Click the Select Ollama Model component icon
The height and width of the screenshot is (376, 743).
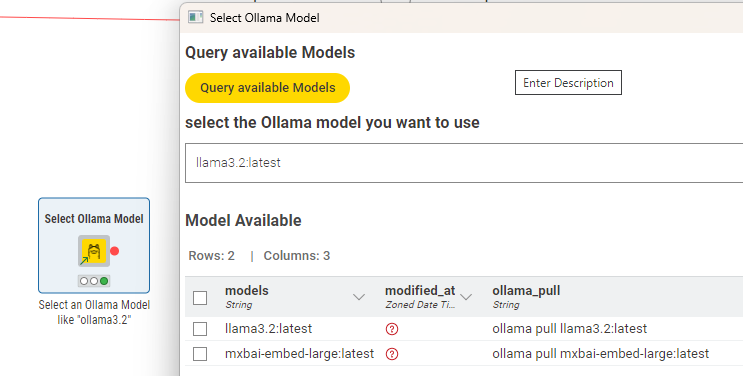[x=94, y=251]
